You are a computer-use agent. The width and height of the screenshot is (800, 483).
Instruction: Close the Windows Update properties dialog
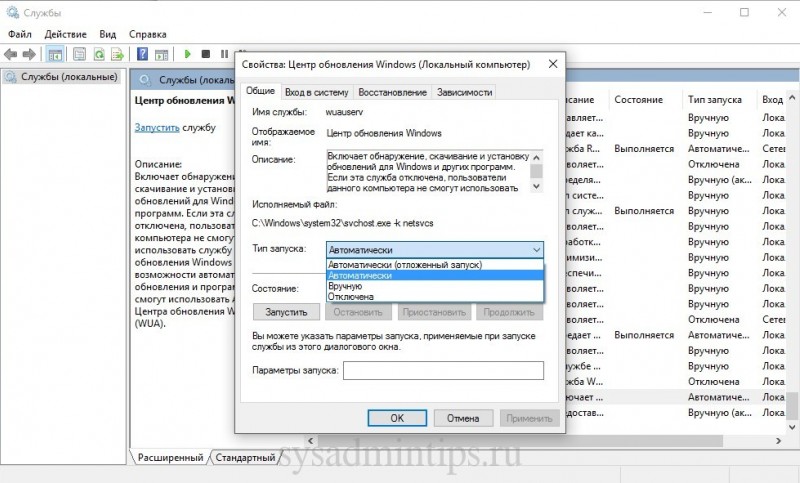point(553,64)
